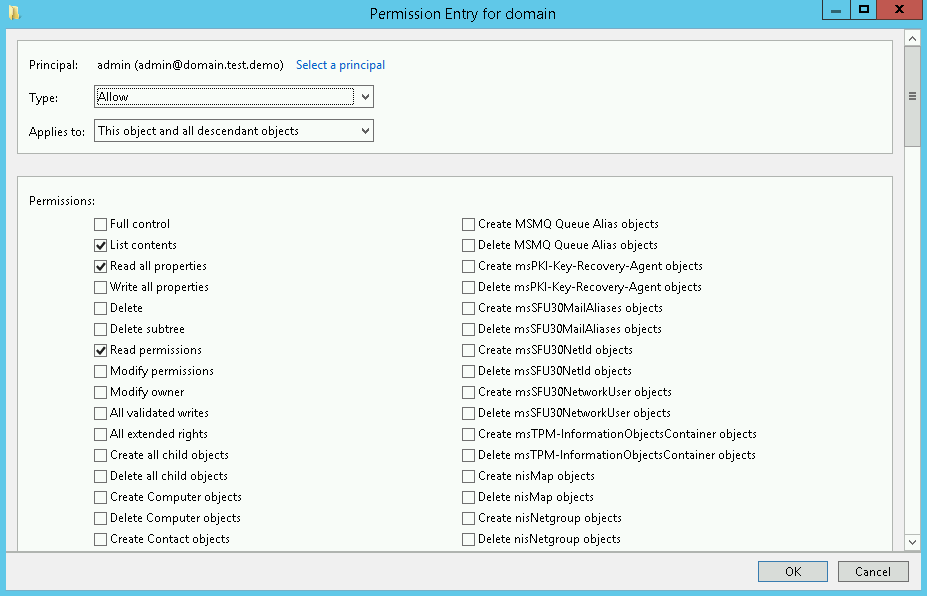The height and width of the screenshot is (596, 927).
Task: Open the Select a principal link
Action: coord(340,65)
